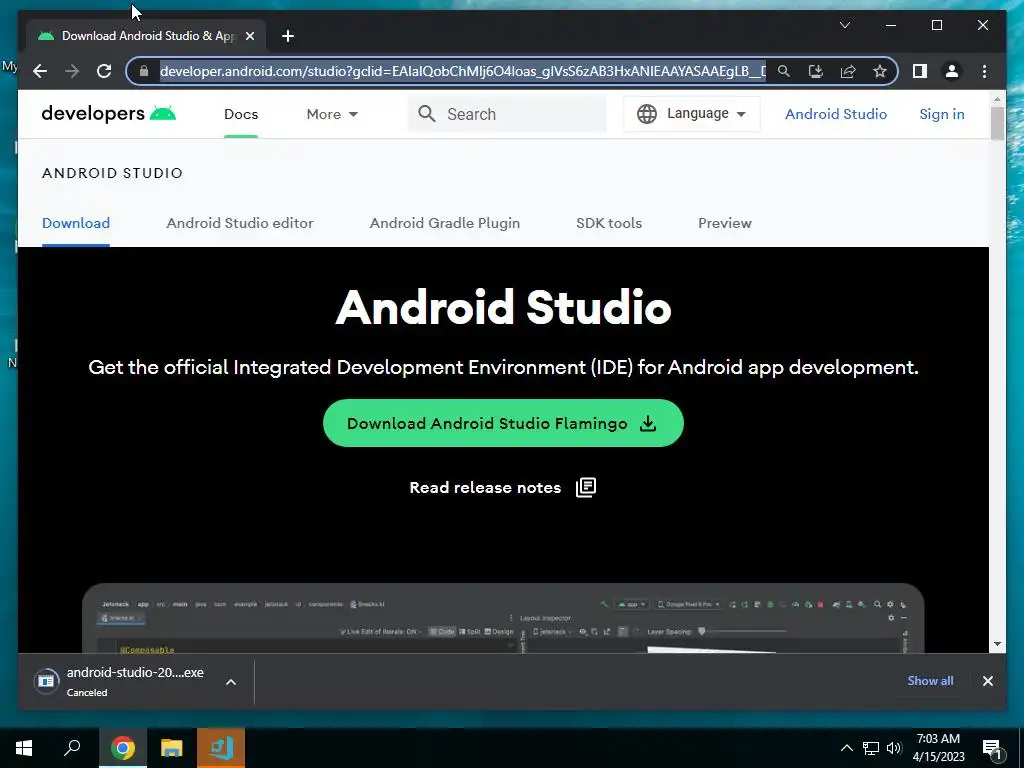Viewport: 1024px width, 768px height.
Task: Click into the site Search field
Action: click(x=507, y=114)
